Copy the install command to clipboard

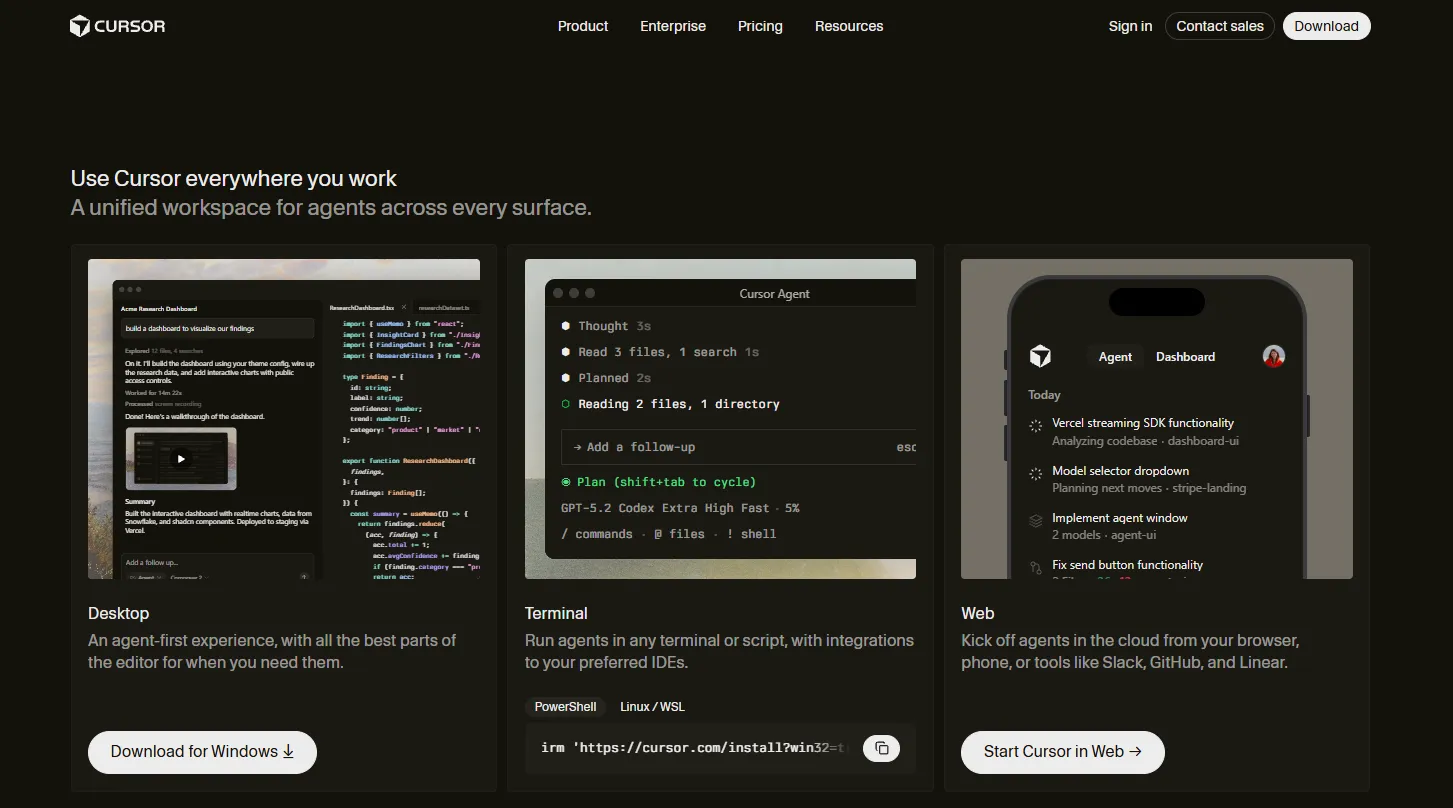coord(881,748)
